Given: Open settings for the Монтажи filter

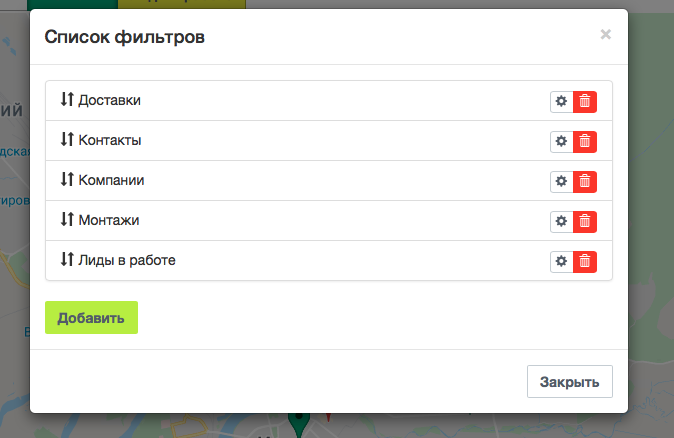Looking at the screenshot, I should click(x=561, y=221).
